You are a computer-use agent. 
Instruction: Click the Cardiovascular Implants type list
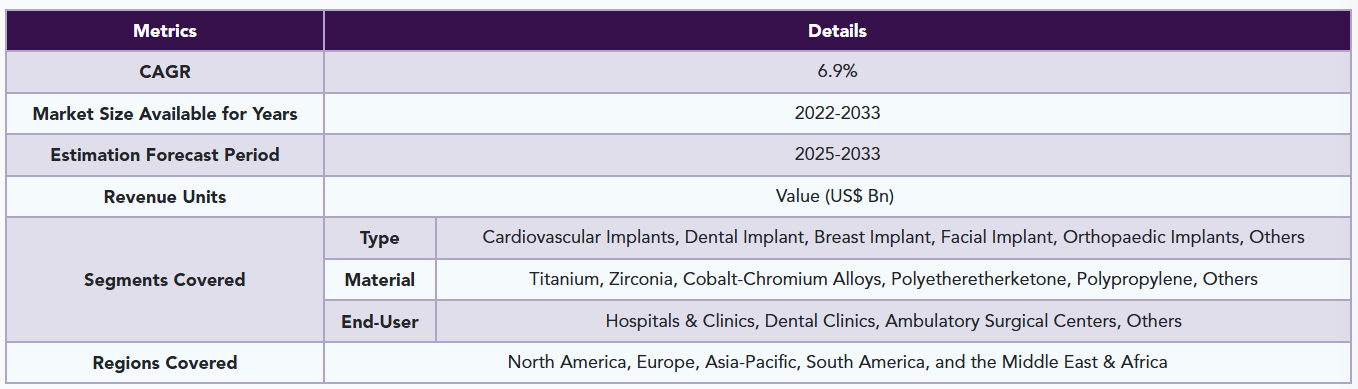pyautogui.click(x=893, y=238)
